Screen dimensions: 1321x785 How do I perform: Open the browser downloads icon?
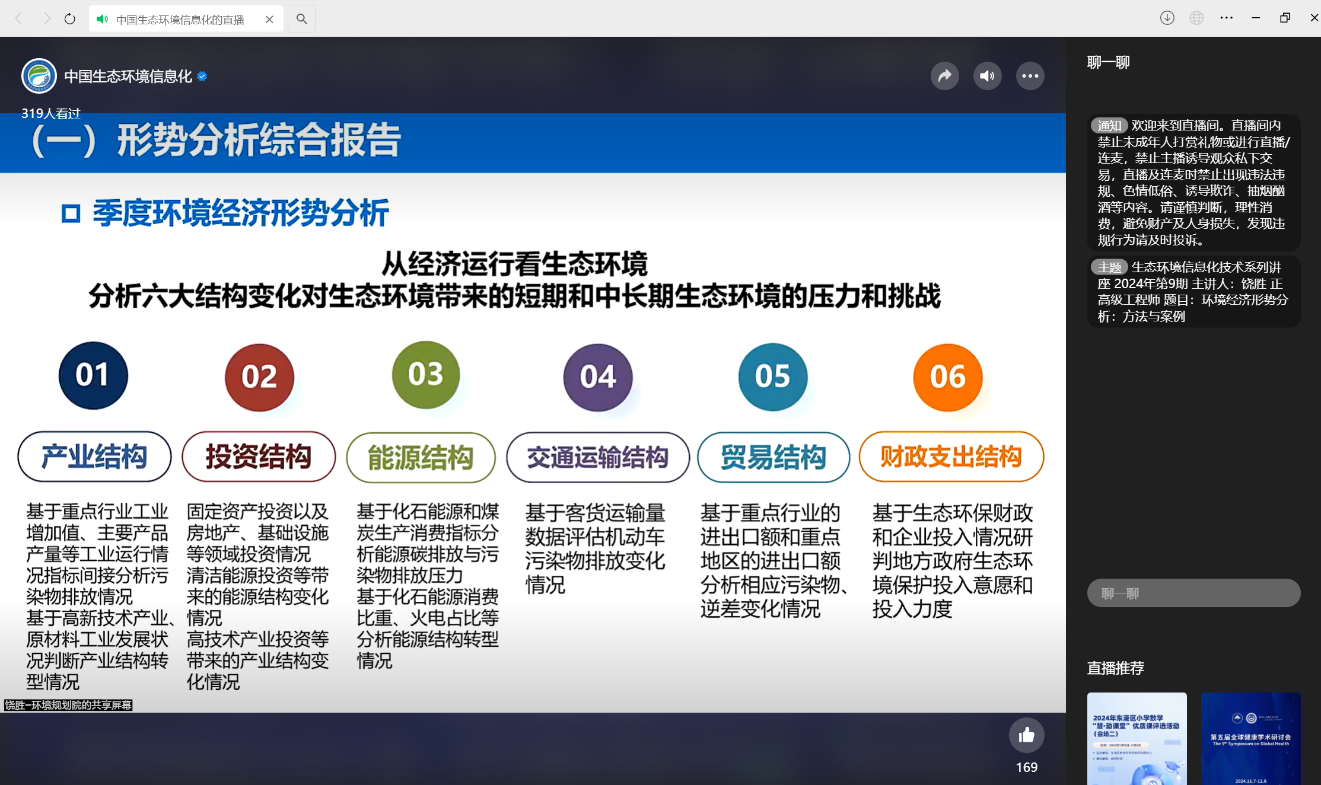point(1167,18)
